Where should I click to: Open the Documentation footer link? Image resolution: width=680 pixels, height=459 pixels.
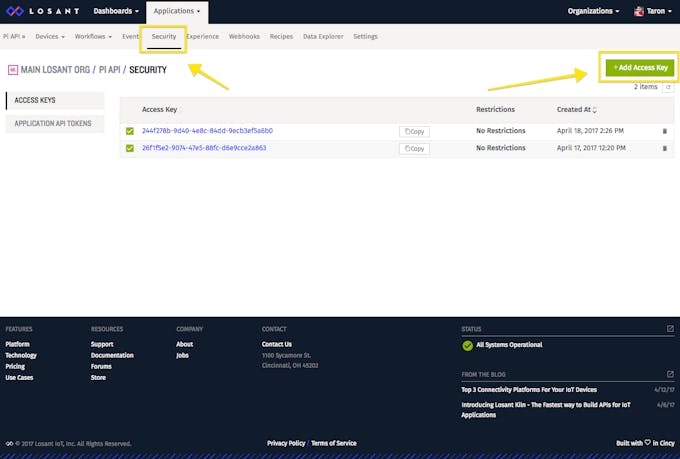coord(112,355)
